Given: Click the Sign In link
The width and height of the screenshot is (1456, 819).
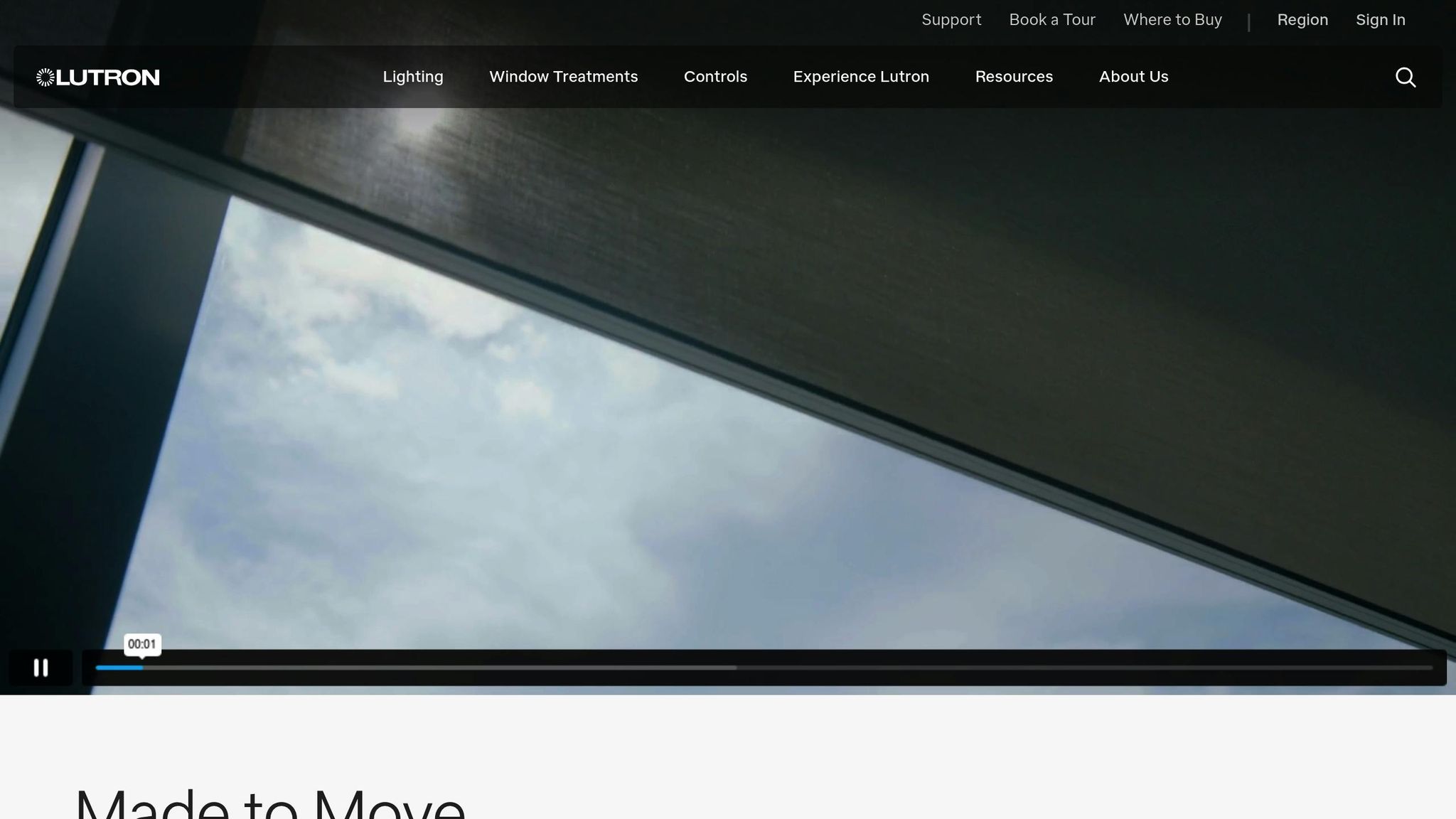Looking at the screenshot, I should click(x=1380, y=20).
